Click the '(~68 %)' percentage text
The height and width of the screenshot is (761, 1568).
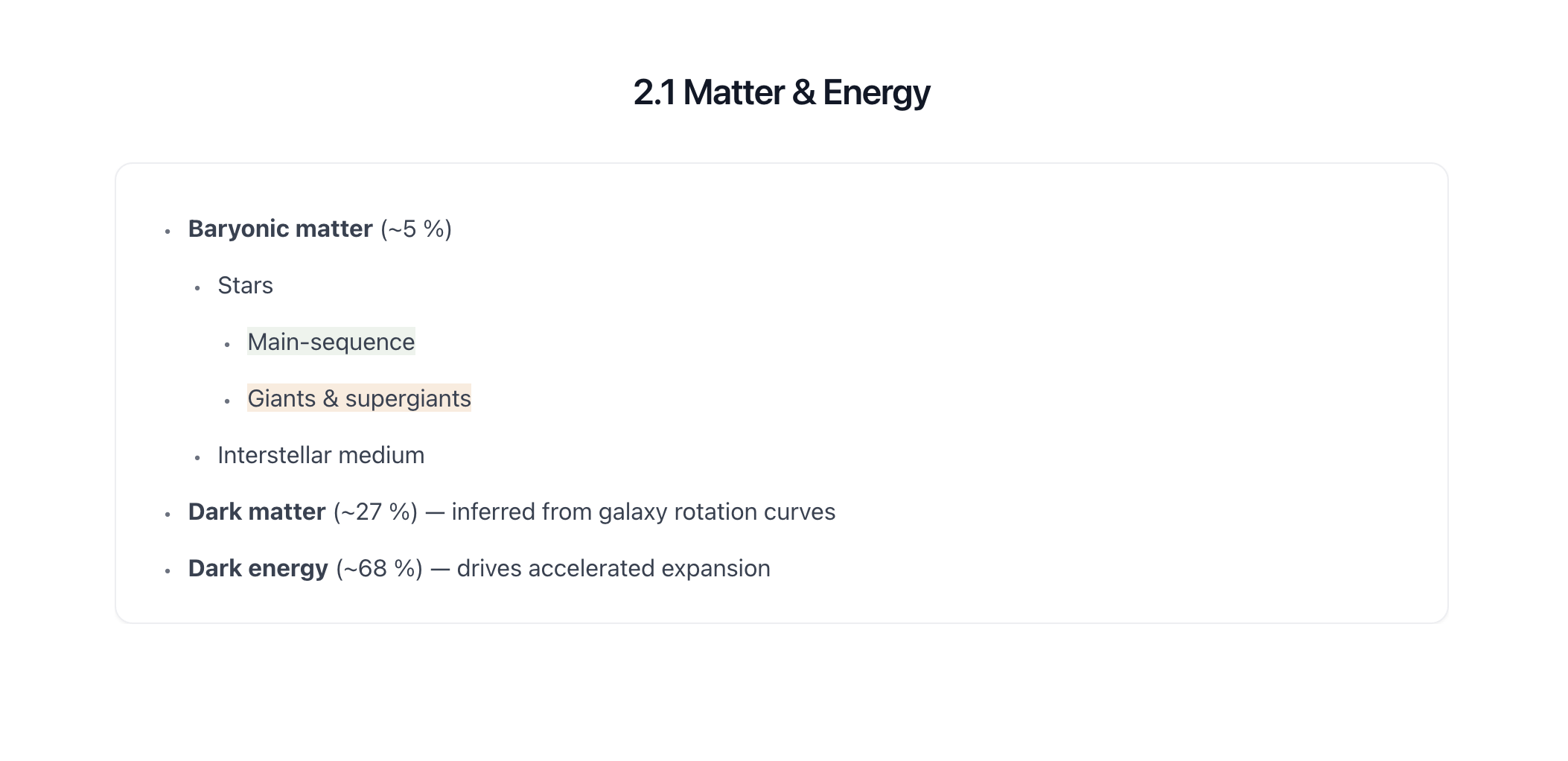pyautogui.click(x=379, y=568)
